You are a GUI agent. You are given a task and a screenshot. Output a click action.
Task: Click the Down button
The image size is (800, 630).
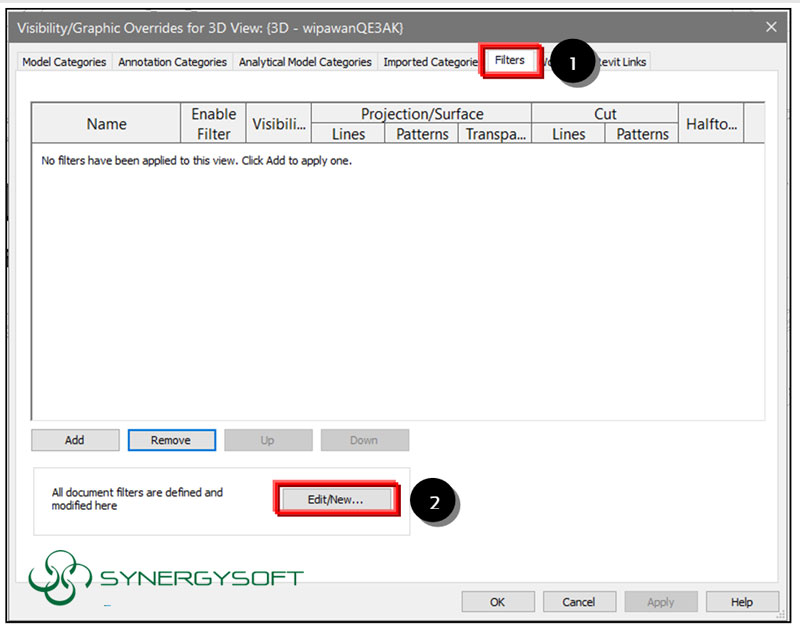364,440
